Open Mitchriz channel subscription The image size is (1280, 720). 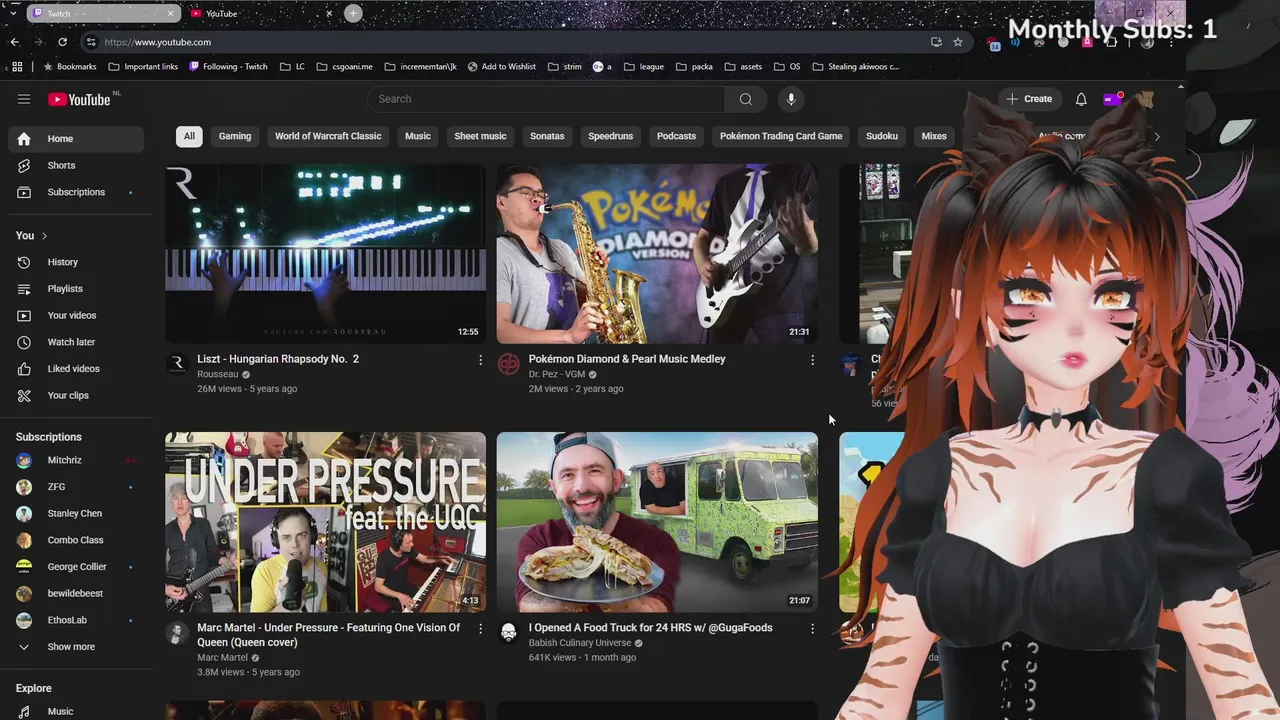click(x=76, y=460)
